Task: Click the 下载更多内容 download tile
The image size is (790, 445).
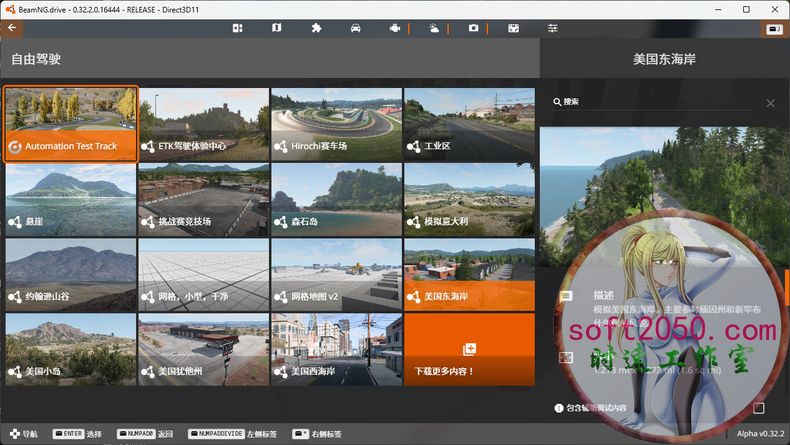Action: (x=470, y=350)
